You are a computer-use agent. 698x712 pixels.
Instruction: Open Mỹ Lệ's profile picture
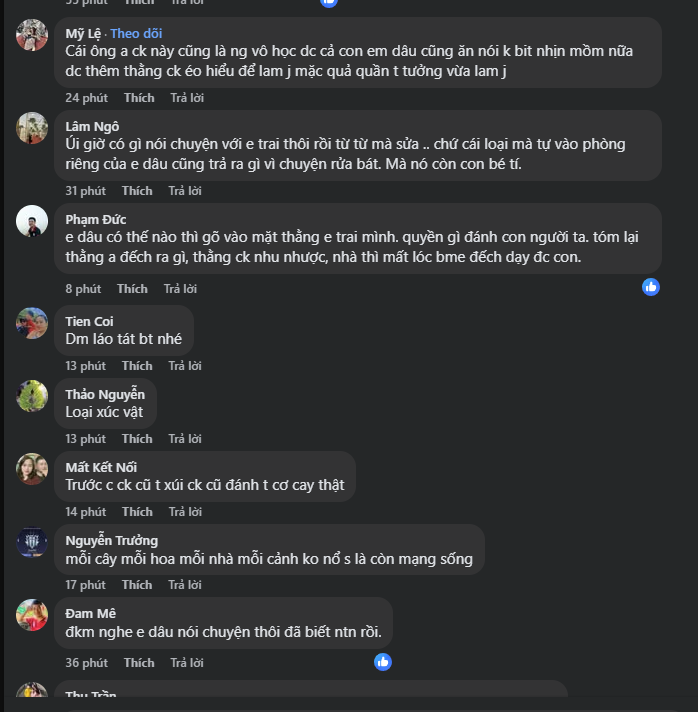point(32,35)
